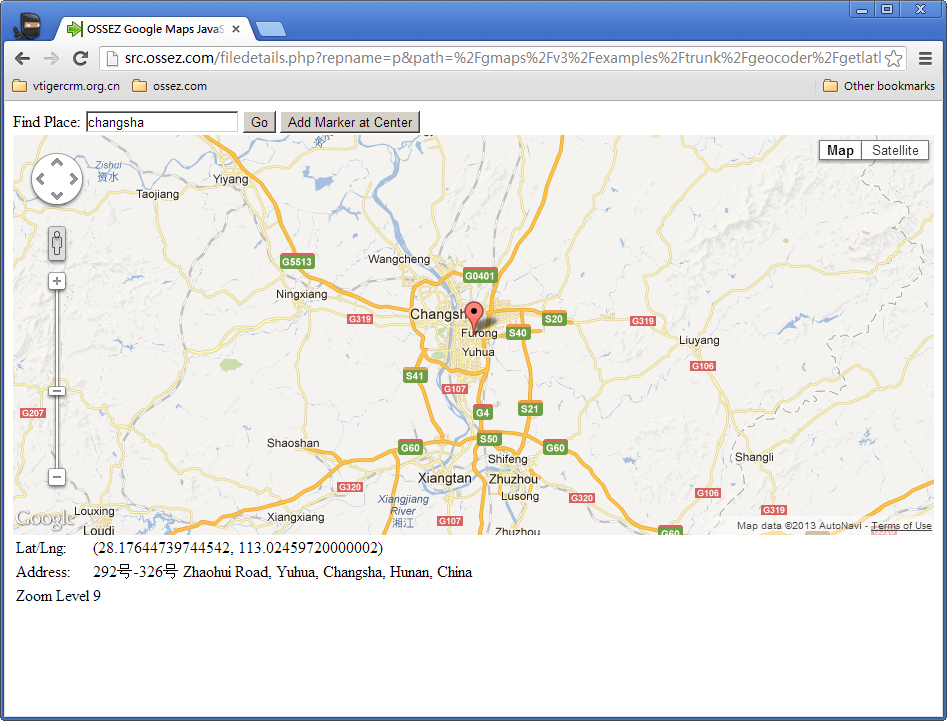The image size is (947, 721).
Task: Select the Map view type
Action: point(840,150)
